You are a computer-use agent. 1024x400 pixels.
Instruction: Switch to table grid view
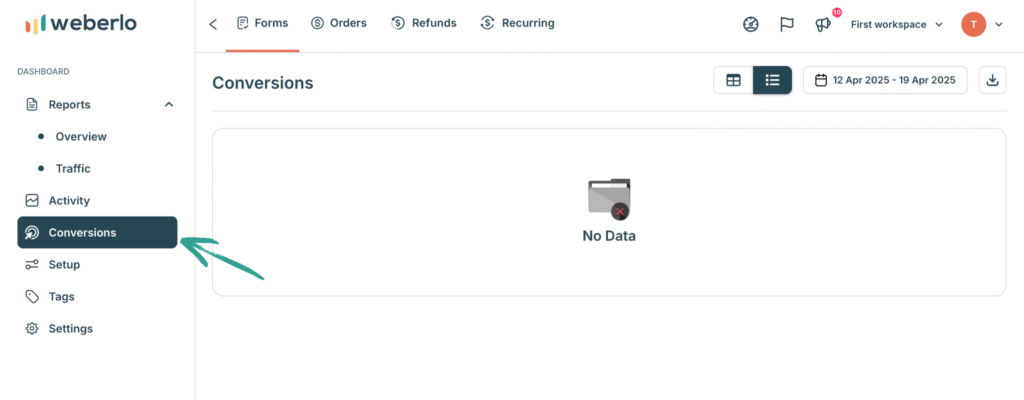(x=733, y=80)
